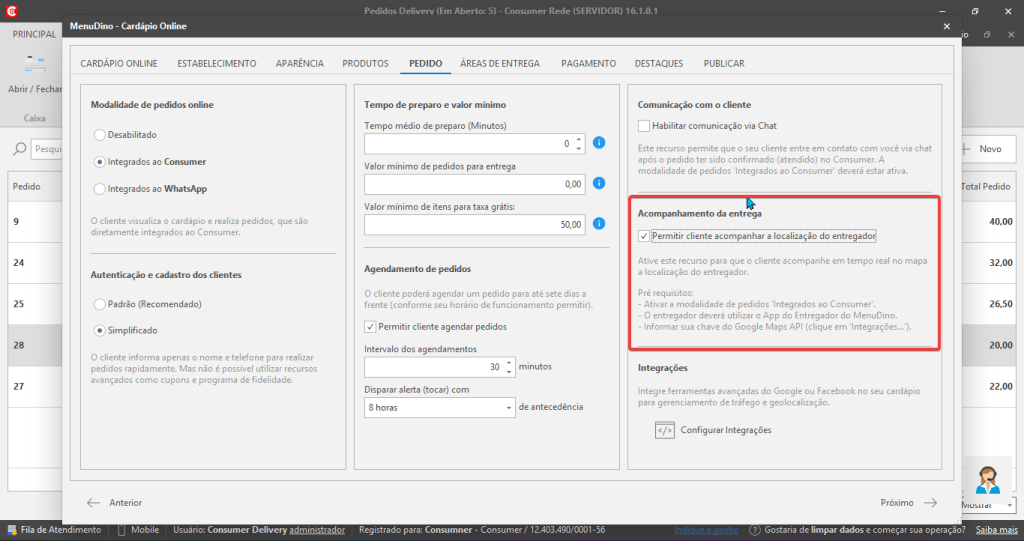Enable Habilitar comunicação via Chat checkbox
Screen dimensions: 1024x541
(644, 125)
